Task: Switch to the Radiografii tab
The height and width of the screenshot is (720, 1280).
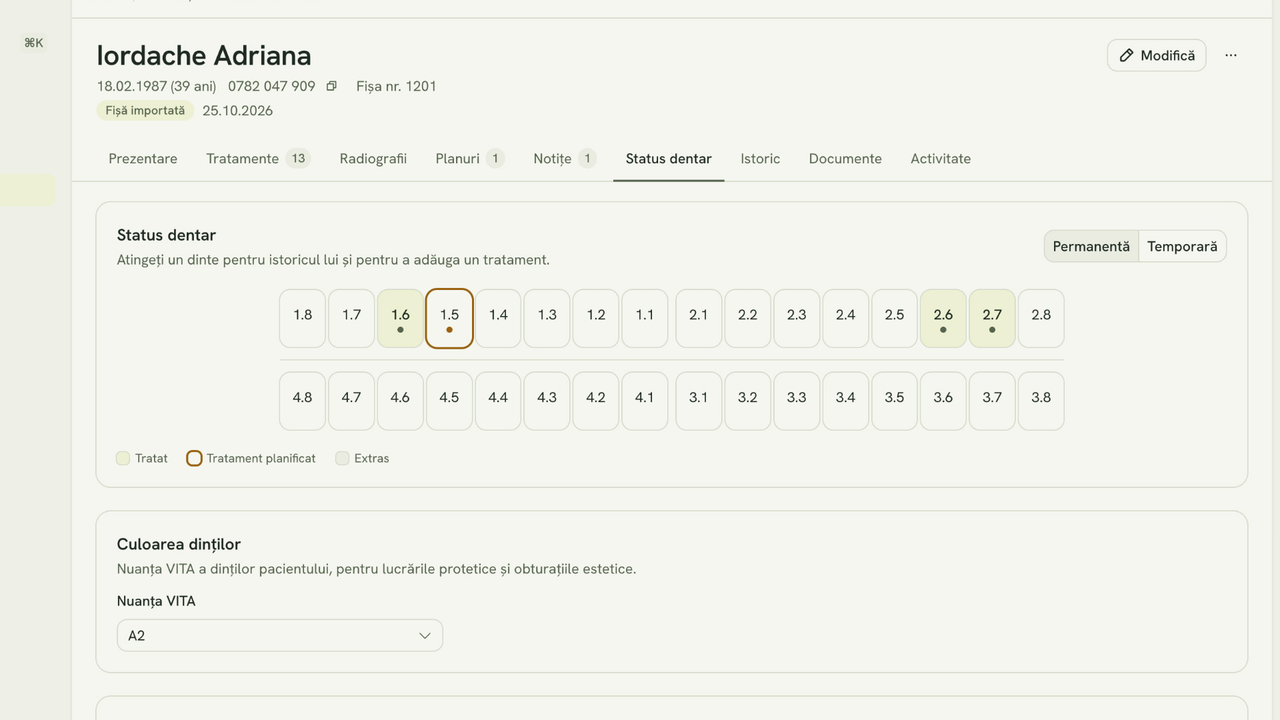Action: click(x=373, y=158)
